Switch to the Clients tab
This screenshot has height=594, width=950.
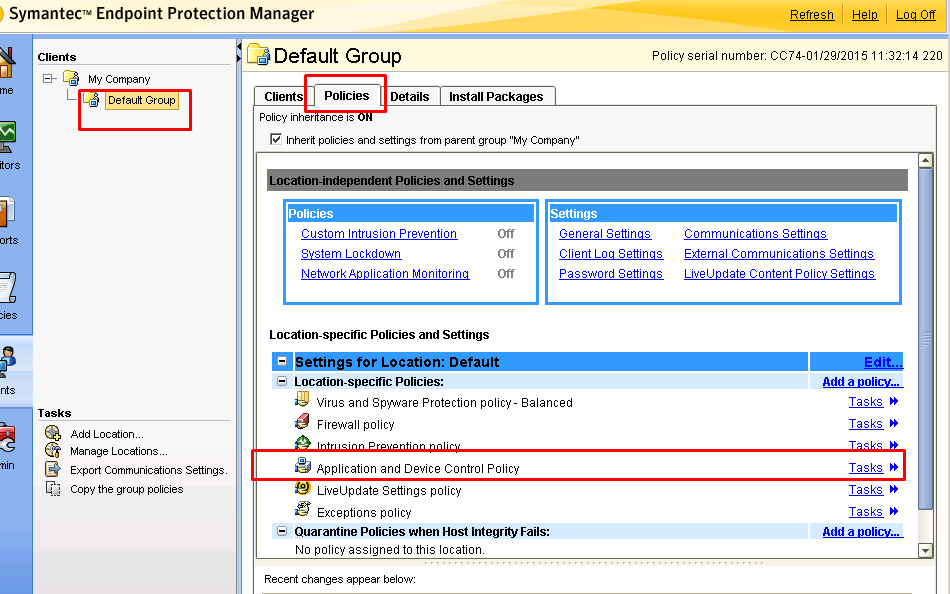click(283, 97)
